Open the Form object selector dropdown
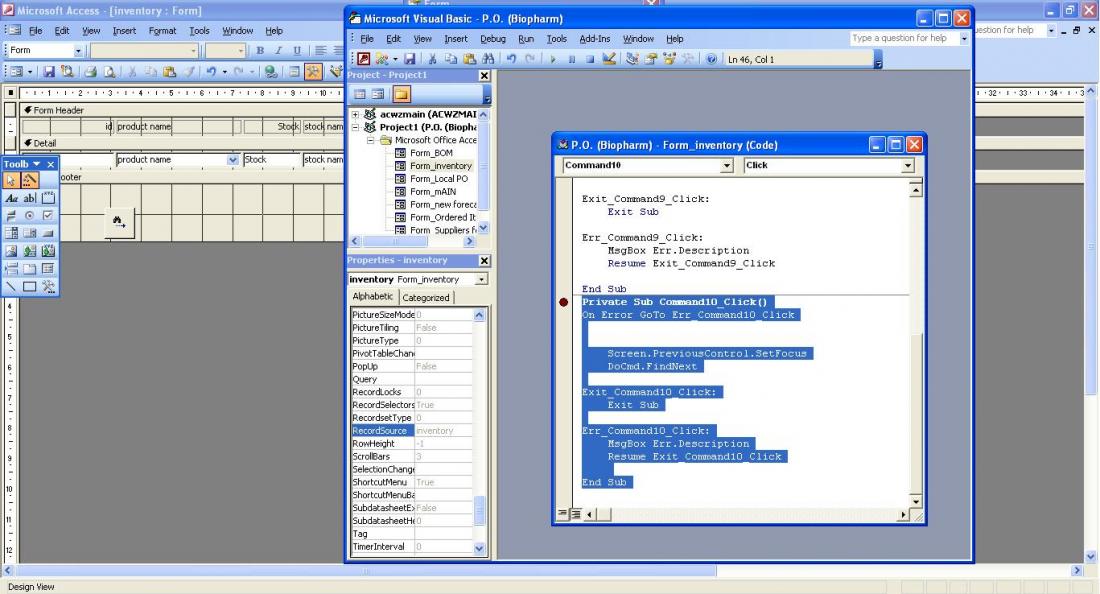Image resolution: width=1100 pixels, height=594 pixels. [x=78, y=50]
